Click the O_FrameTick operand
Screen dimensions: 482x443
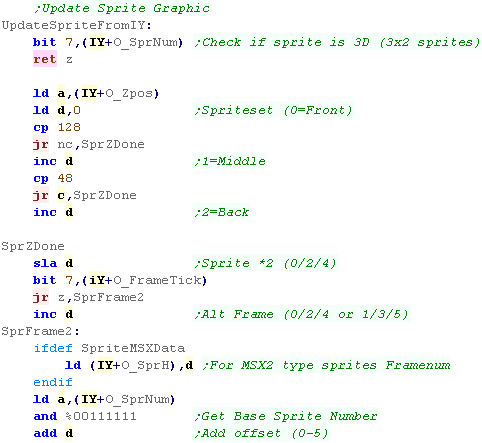(157, 280)
